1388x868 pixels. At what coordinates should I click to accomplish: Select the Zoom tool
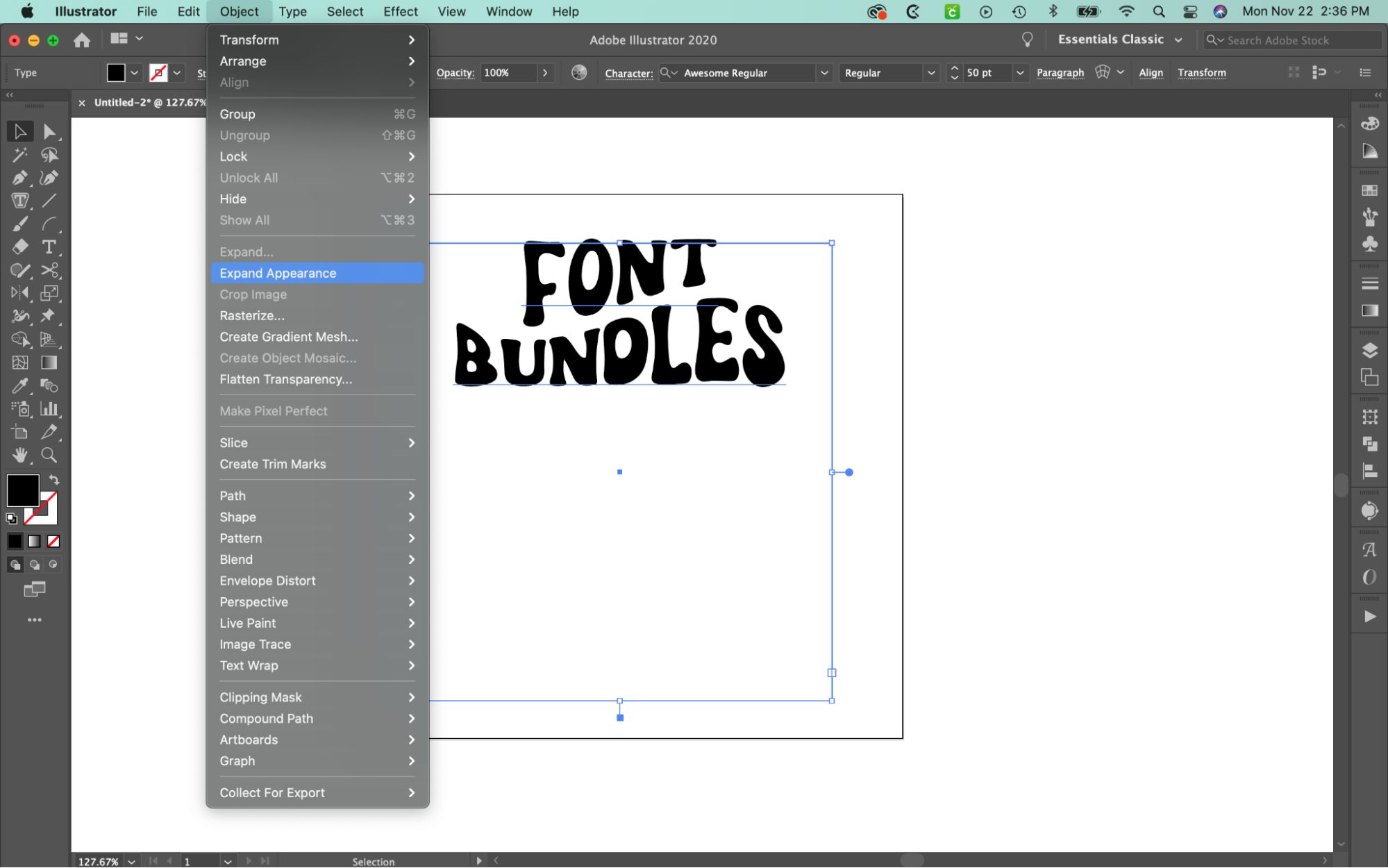tap(49, 455)
